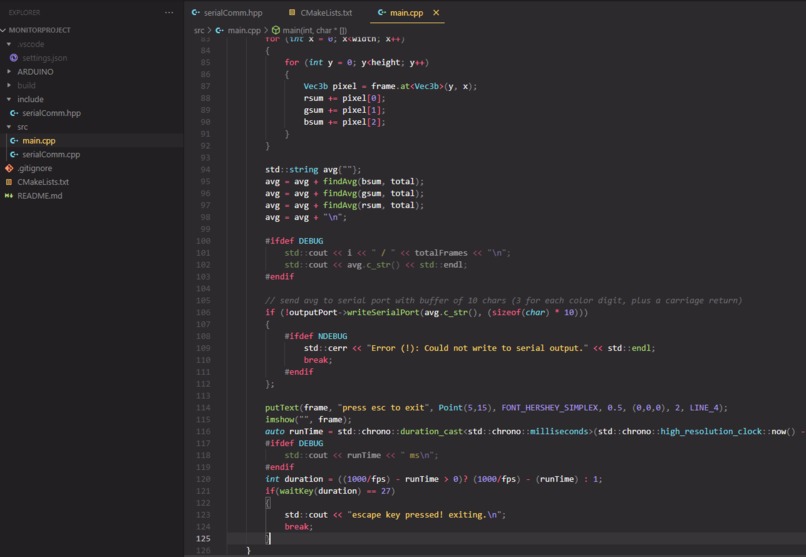Click "escape key pressed! exiting." string
Screen dimensions: 806x557
click(x=418, y=515)
